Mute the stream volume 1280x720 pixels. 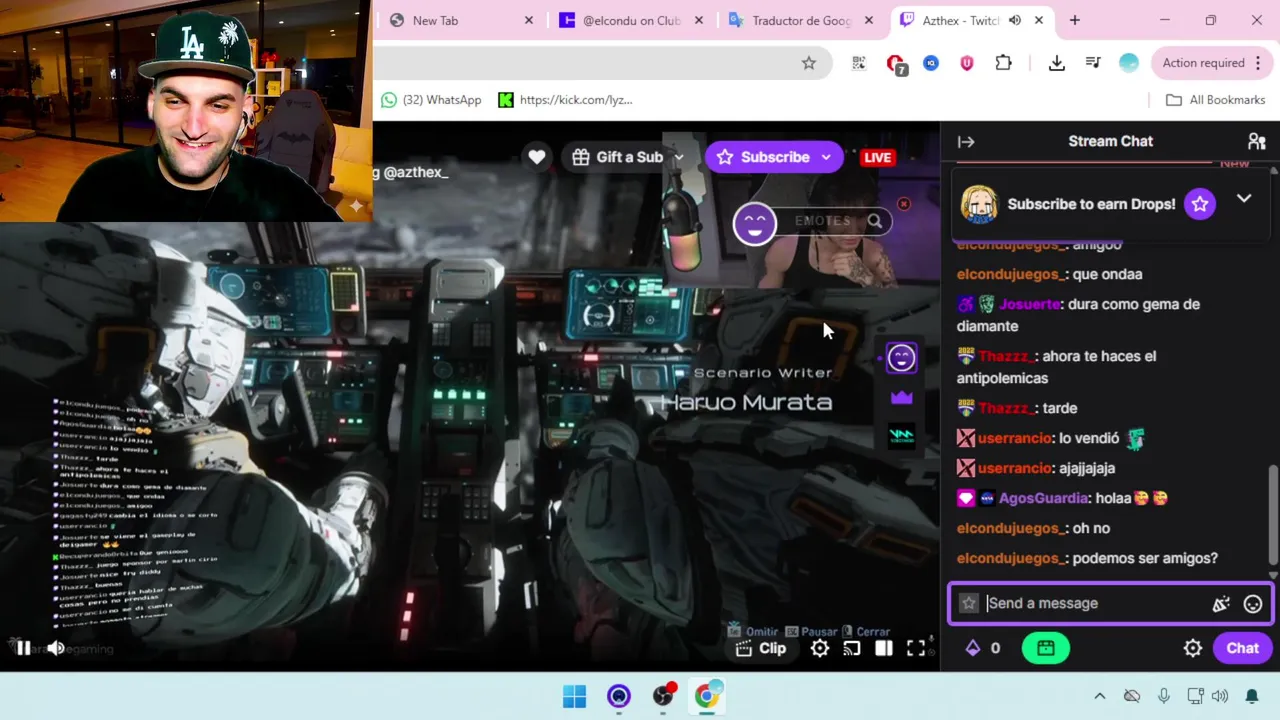[56, 648]
